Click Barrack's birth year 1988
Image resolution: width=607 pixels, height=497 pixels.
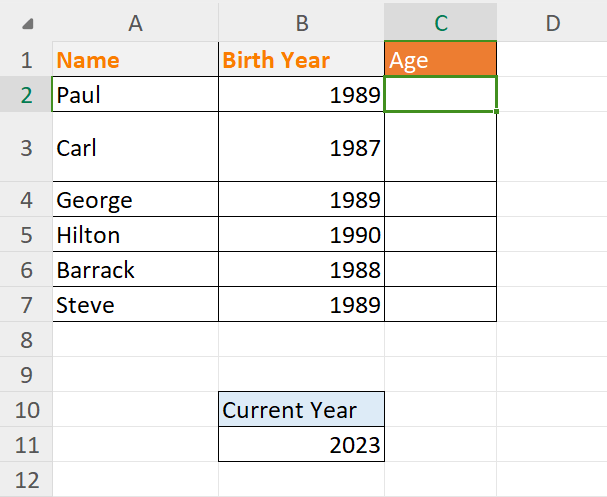click(301, 270)
